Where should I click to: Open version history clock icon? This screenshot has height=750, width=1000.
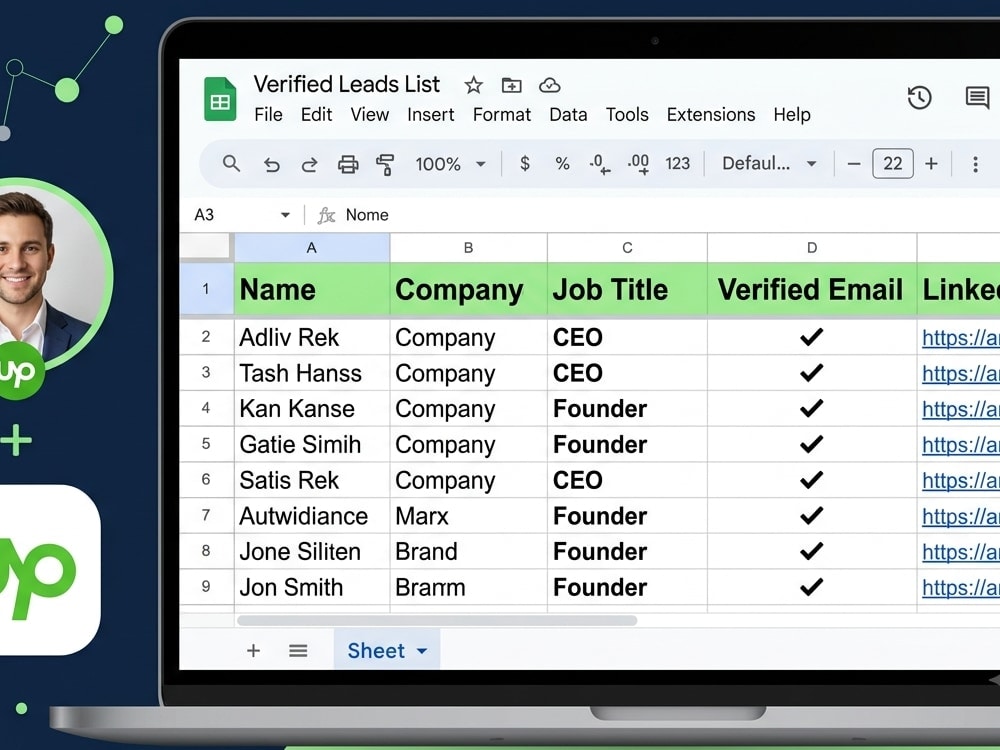tap(919, 98)
